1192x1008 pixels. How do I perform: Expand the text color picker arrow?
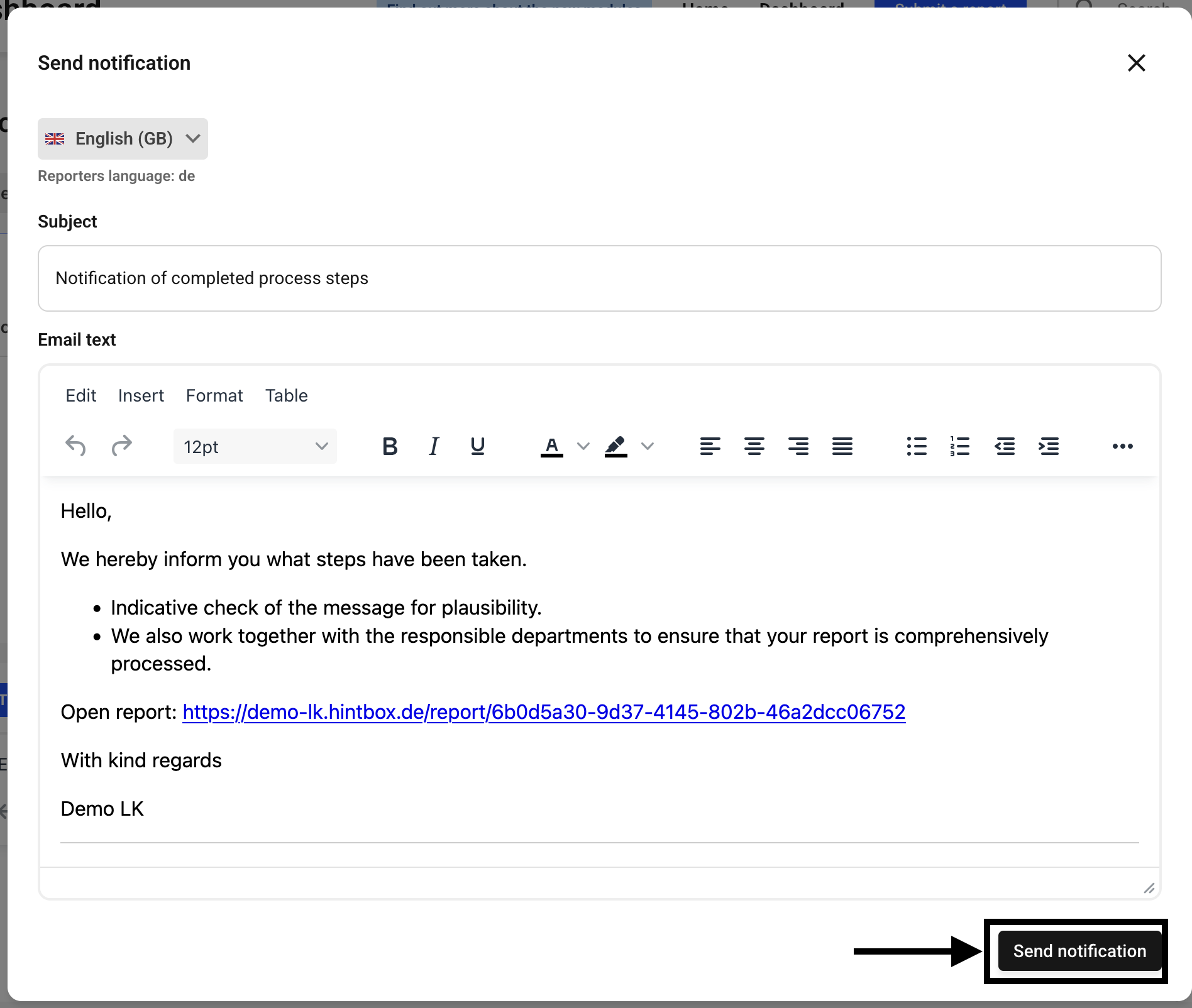[x=583, y=446]
